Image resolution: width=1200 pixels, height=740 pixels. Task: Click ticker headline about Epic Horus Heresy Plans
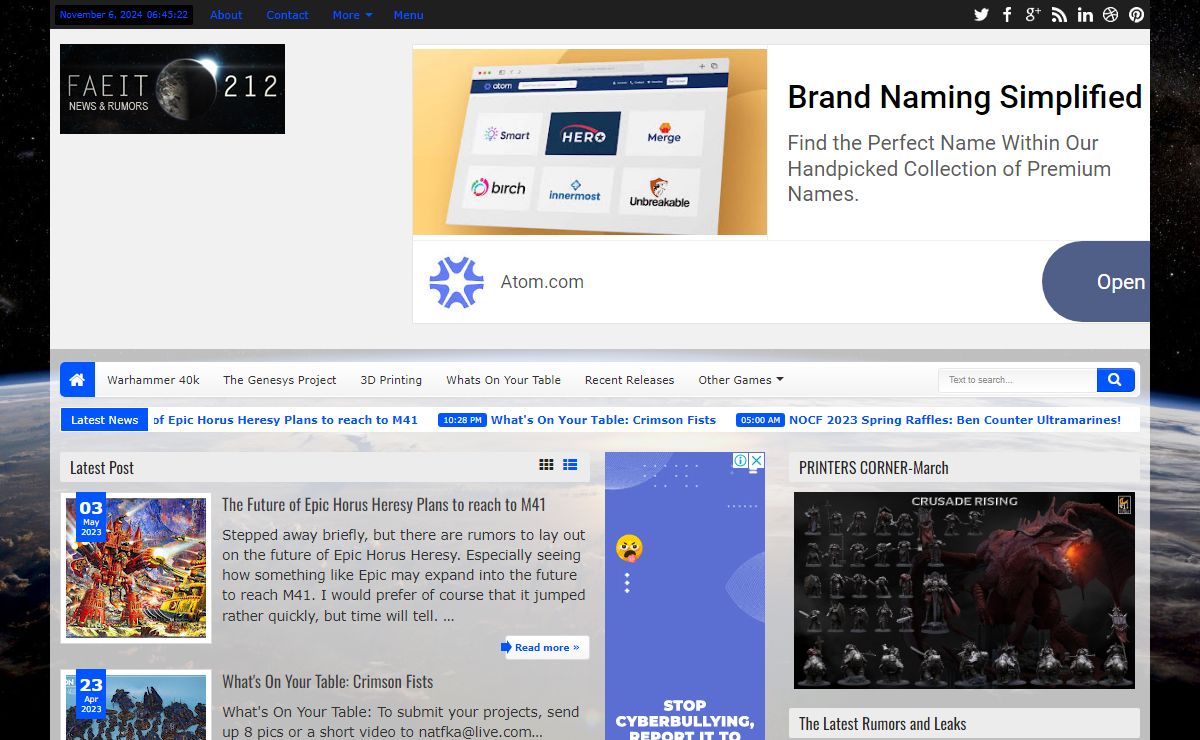coord(285,420)
